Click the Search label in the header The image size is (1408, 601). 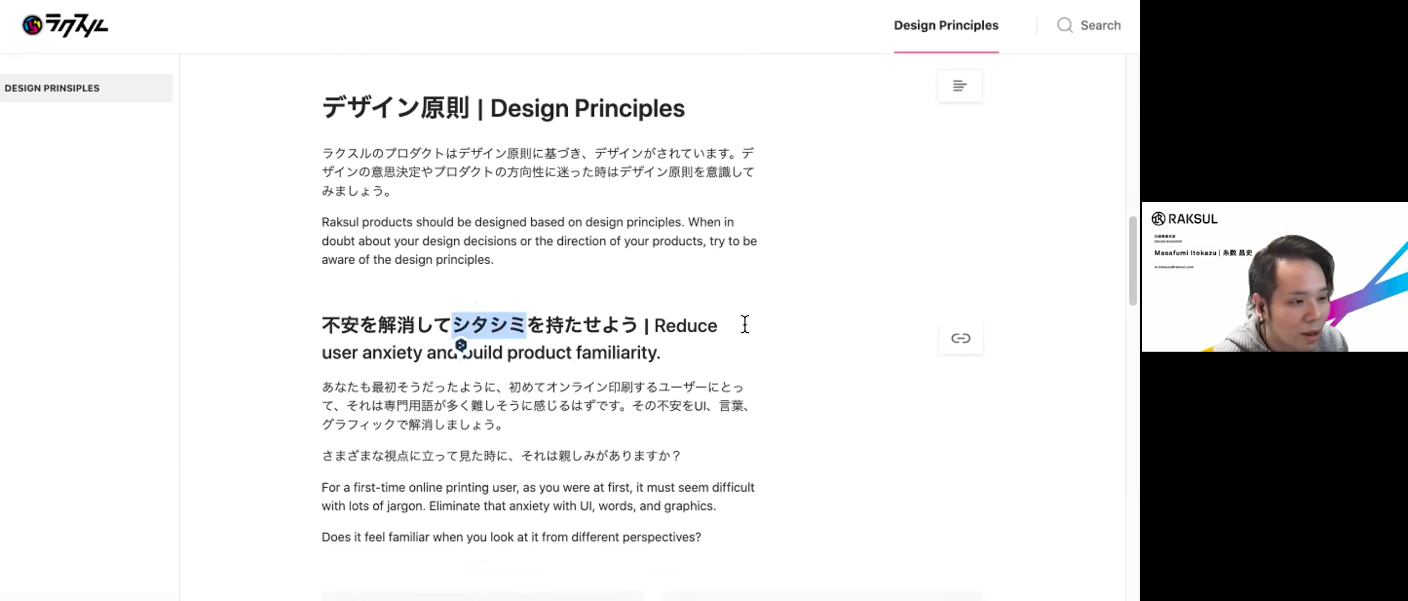(x=1100, y=25)
